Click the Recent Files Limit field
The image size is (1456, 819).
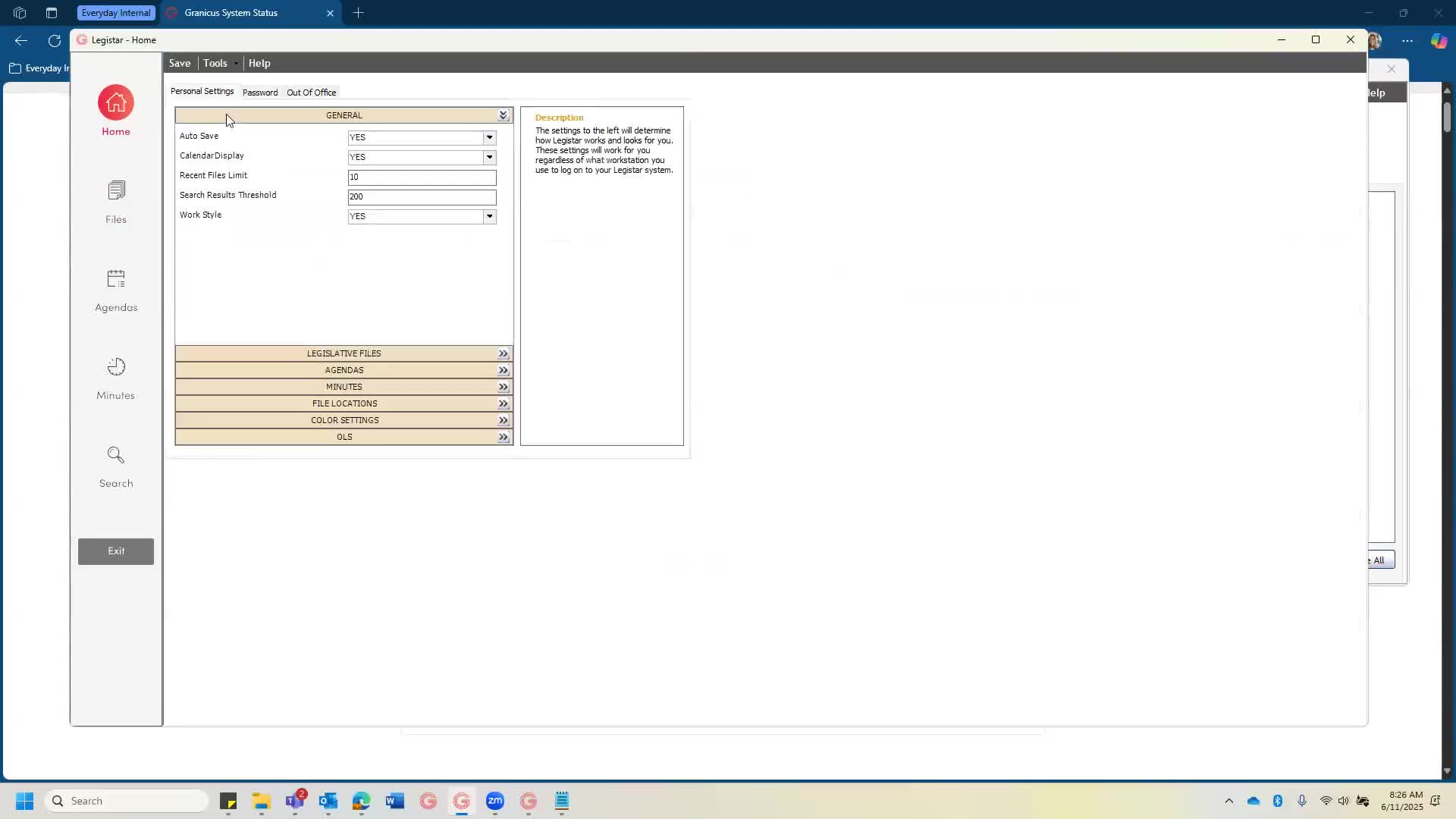click(422, 177)
